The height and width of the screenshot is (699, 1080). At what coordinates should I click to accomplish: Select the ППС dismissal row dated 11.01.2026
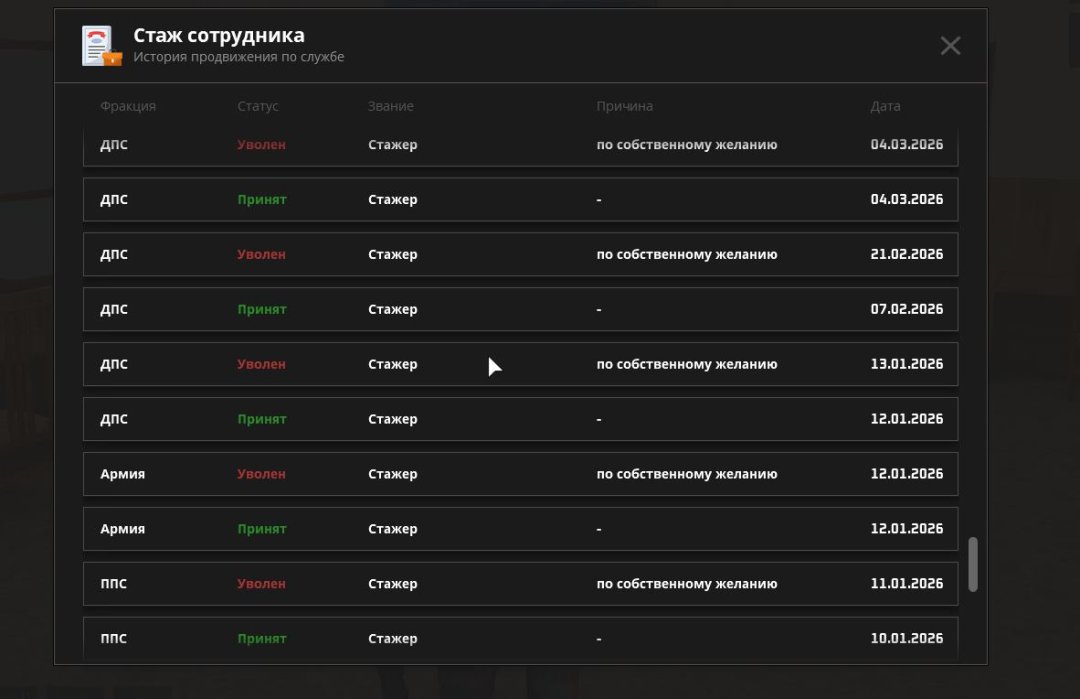[x=521, y=583]
